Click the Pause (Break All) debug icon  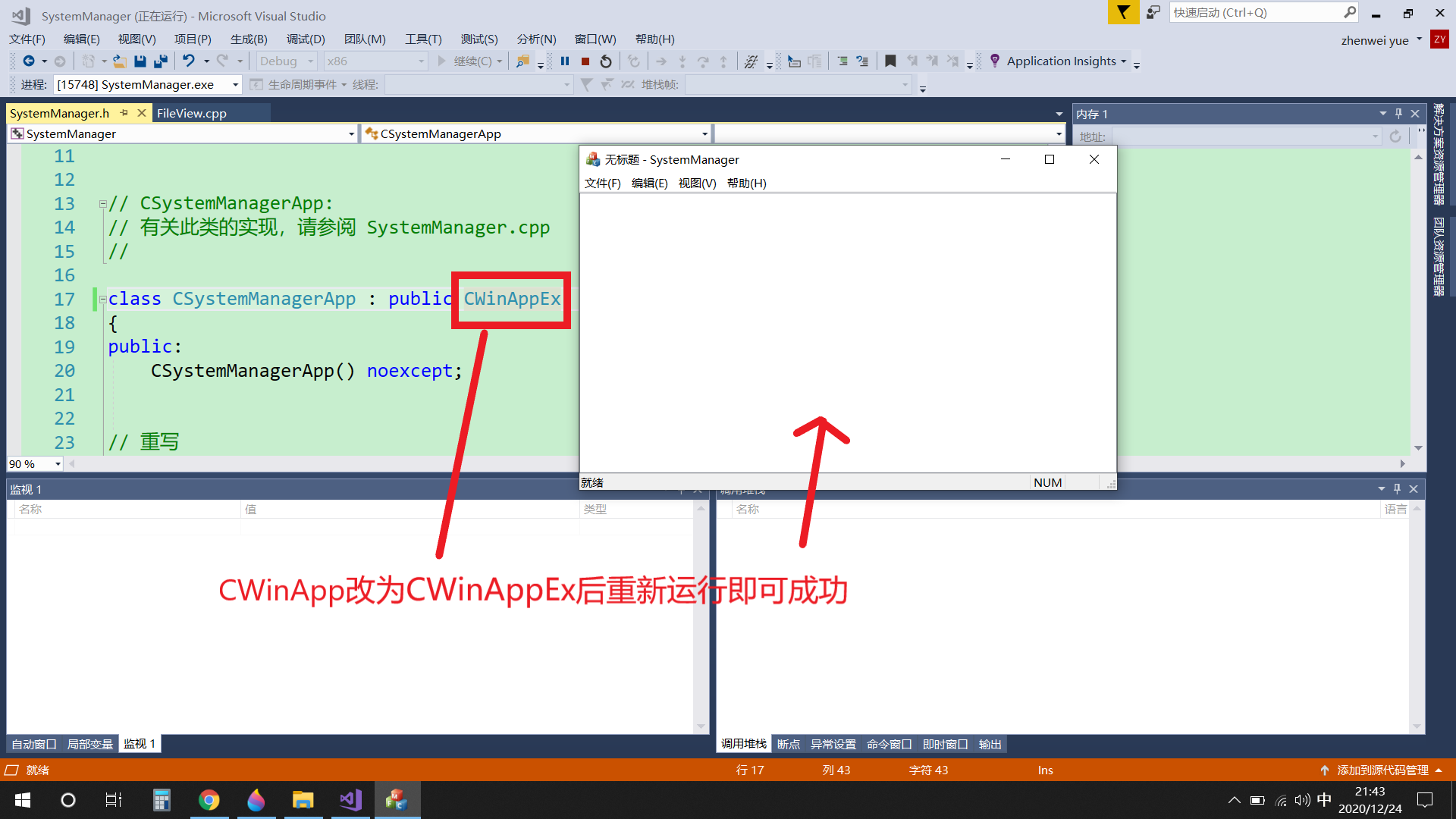click(x=565, y=61)
